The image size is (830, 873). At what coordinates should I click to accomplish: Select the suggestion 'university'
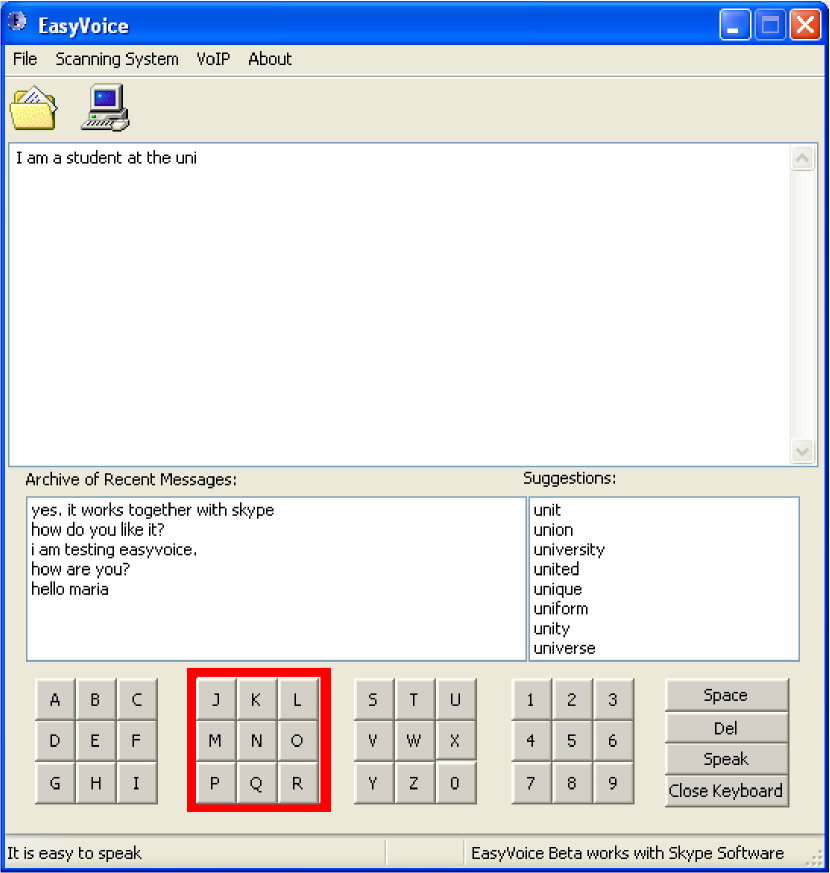tap(569, 550)
